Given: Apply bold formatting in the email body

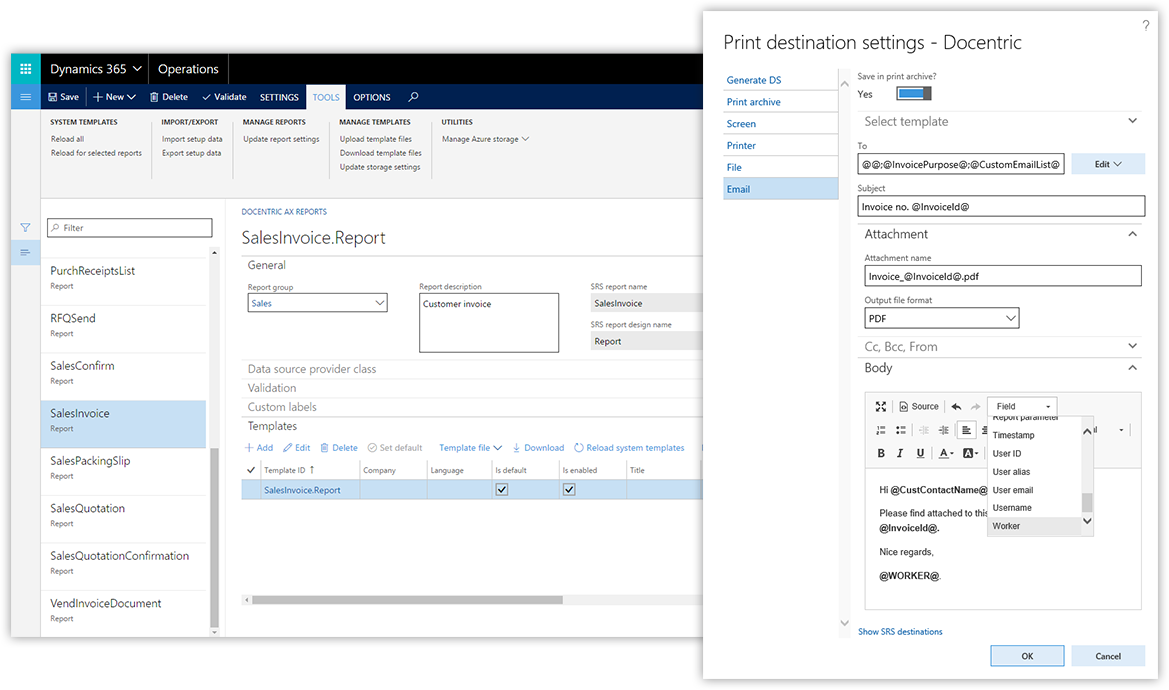Looking at the screenshot, I should point(880,453).
